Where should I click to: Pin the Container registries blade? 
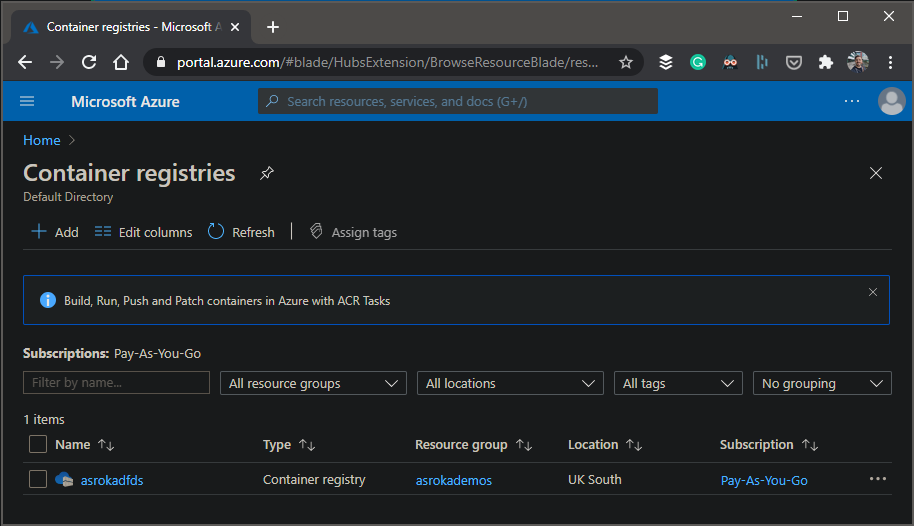click(266, 173)
